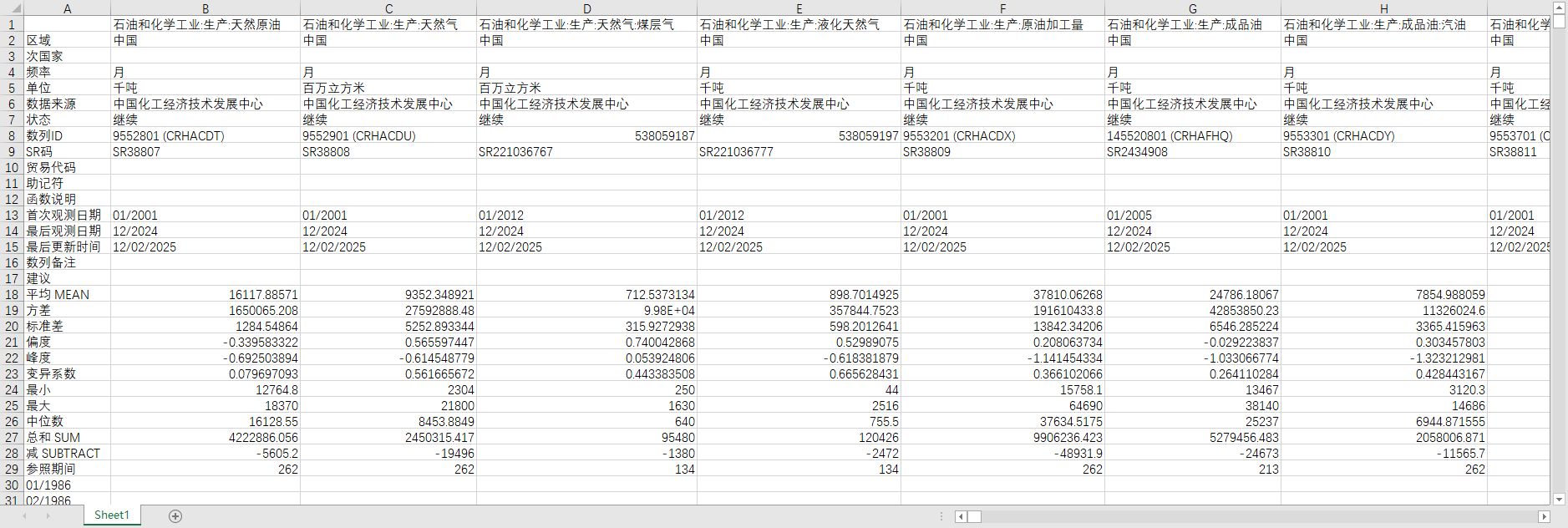Click vertical scrollbar down arrow
This screenshot has width=1568, height=528.
pyautogui.click(x=1559, y=499)
